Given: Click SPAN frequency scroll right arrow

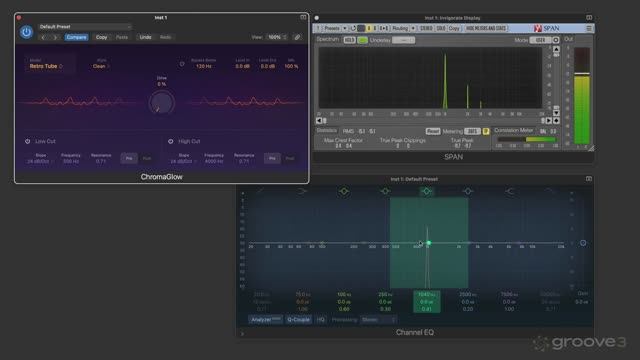Looking at the screenshot, I should (549, 120).
